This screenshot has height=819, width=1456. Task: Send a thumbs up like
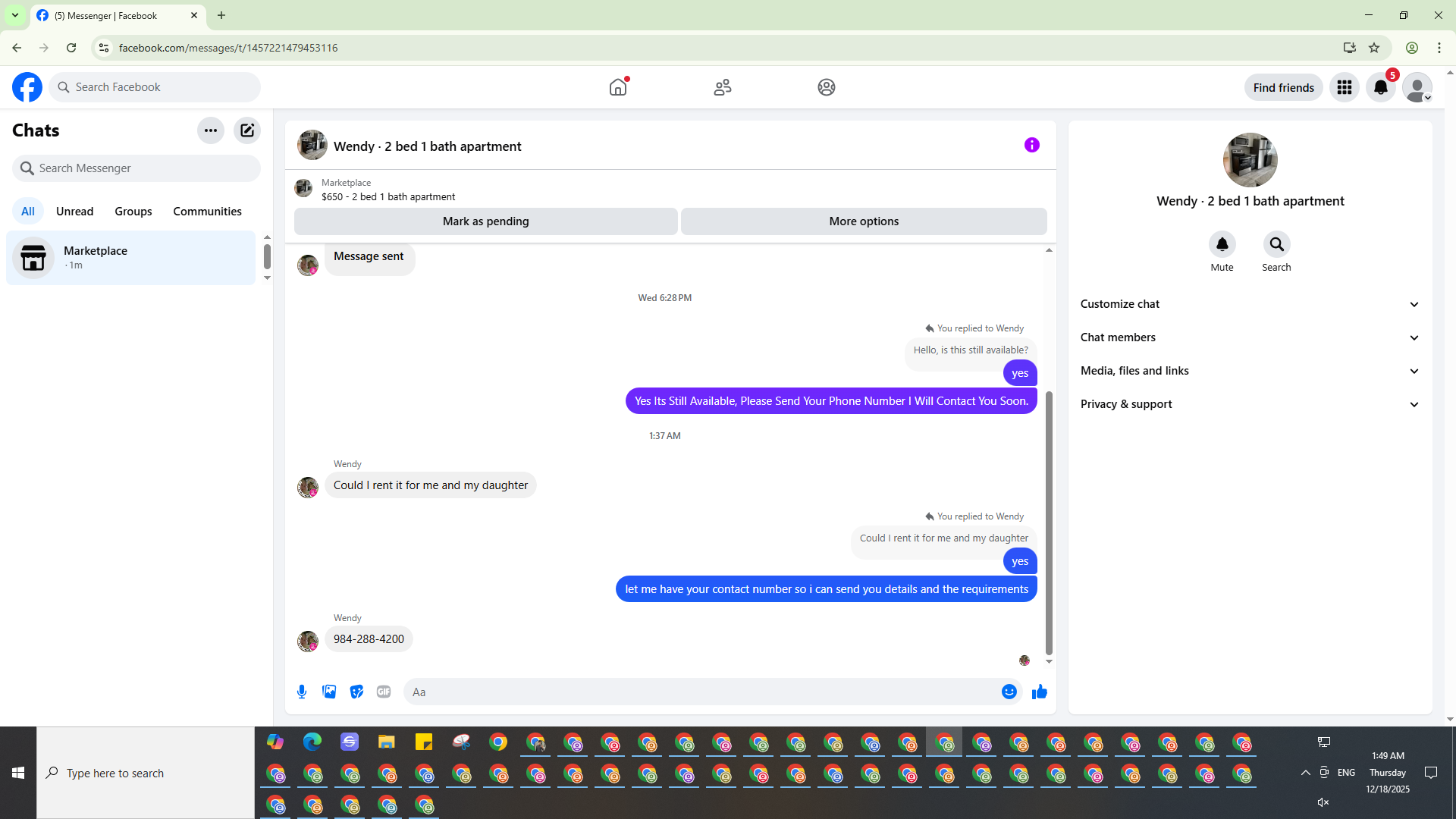[1039, 692]
